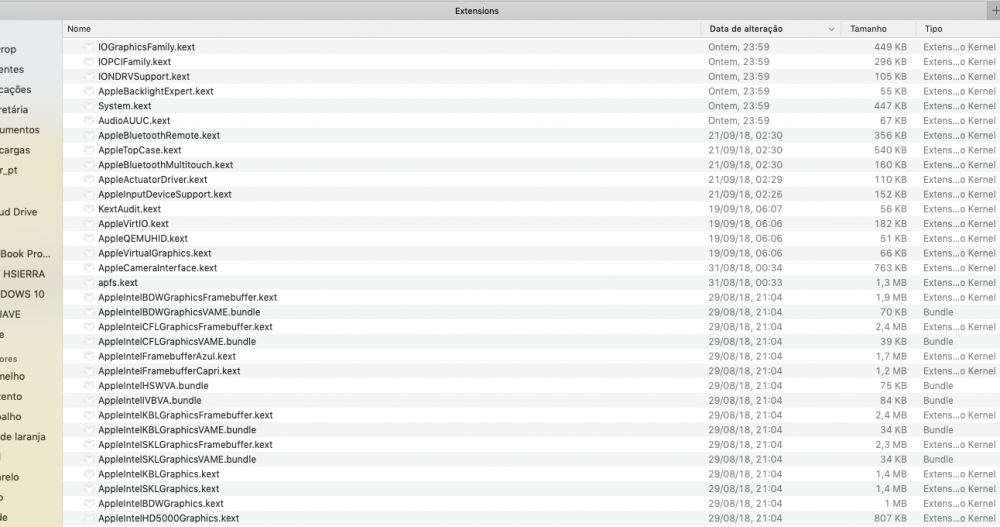Click the apfs.kext file icon
The width and height of the screenshot is (1000, 527).
coord(89,282)
